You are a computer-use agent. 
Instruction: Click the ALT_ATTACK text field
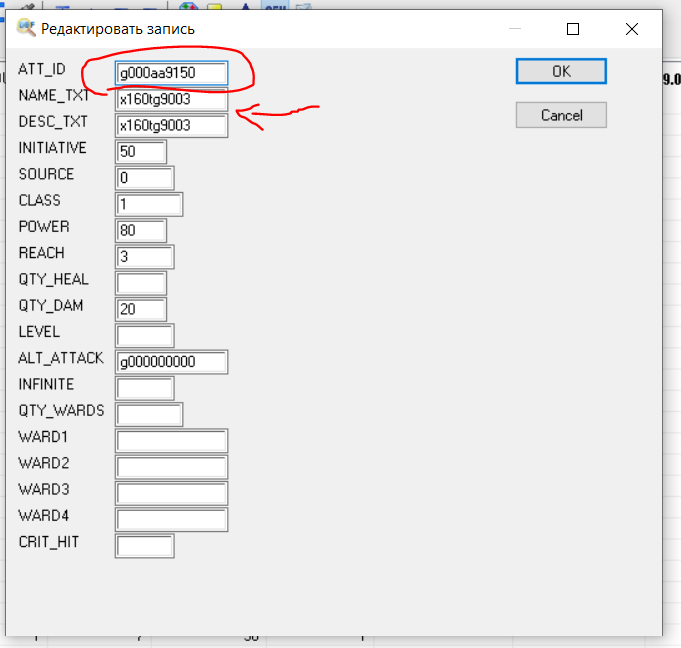172,361
